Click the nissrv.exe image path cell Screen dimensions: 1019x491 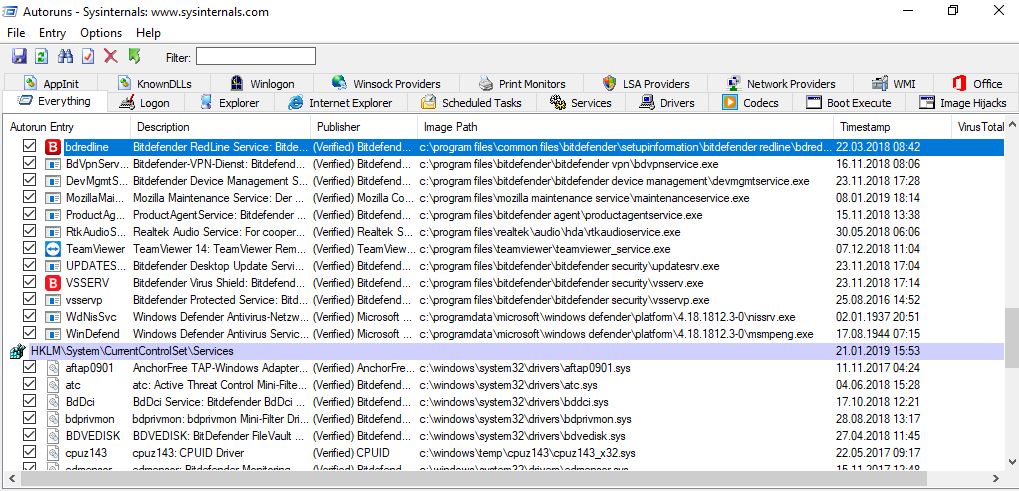pos(607,317)
